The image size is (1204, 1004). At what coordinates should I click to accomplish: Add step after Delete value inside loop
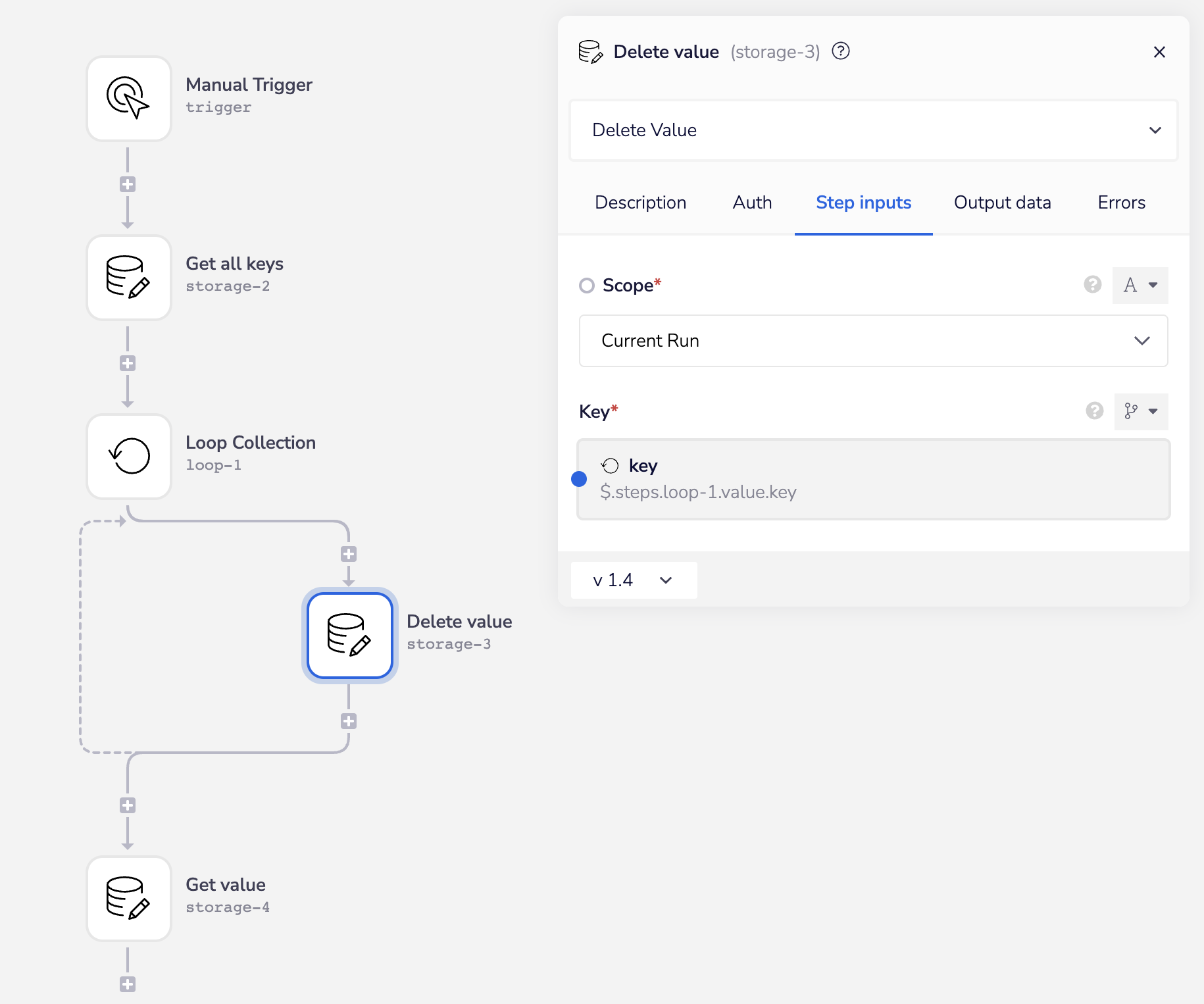pos(349,721)
